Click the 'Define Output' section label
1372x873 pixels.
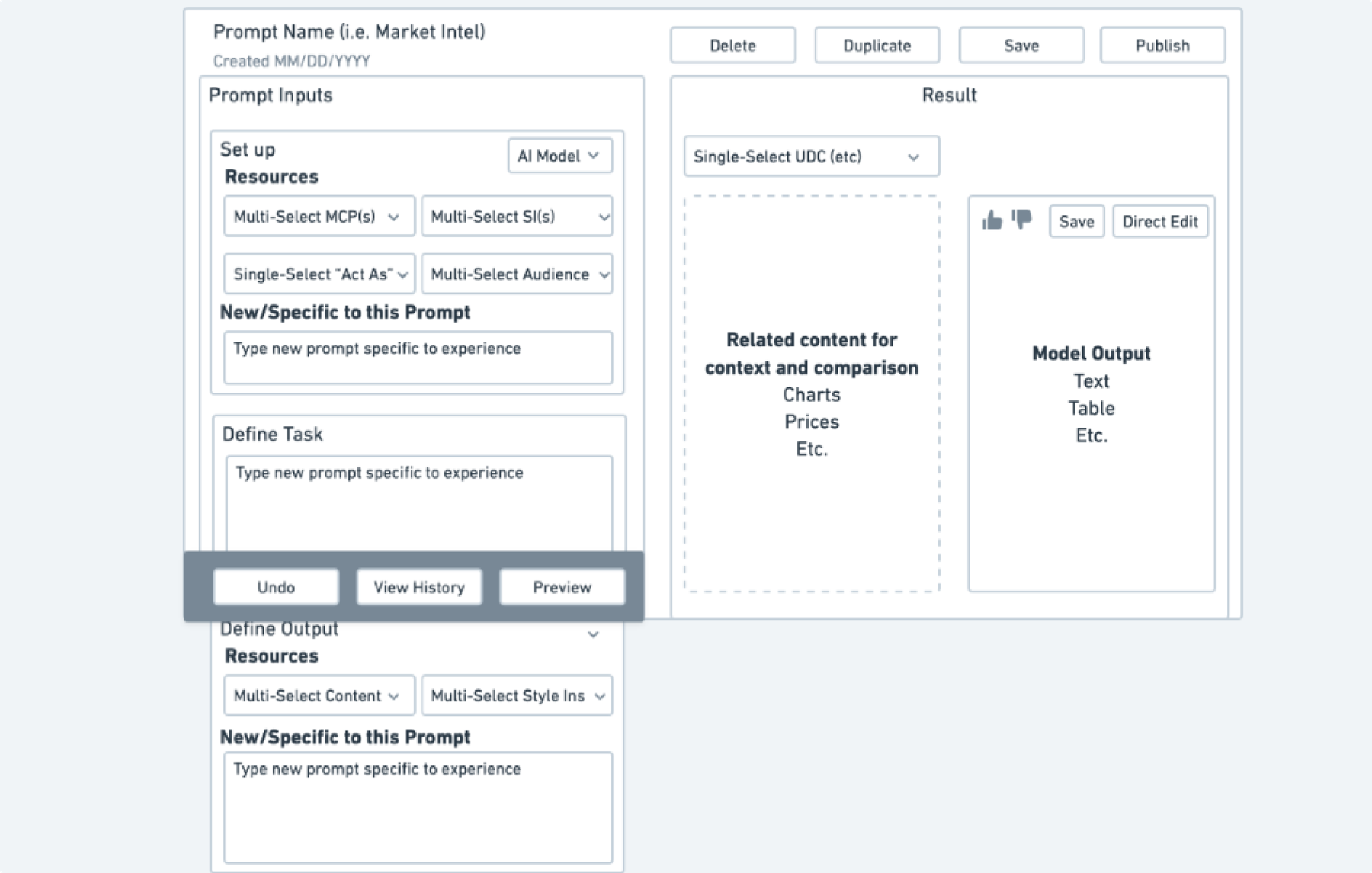[279, 629]
